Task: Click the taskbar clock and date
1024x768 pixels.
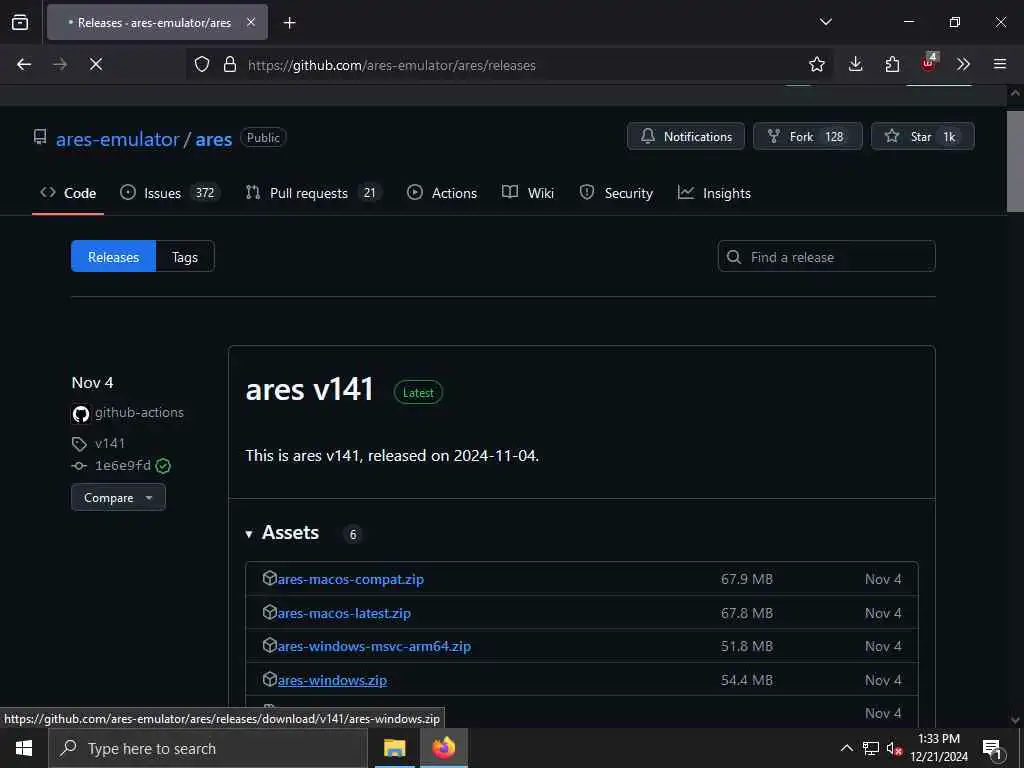Action: (939, 748)
